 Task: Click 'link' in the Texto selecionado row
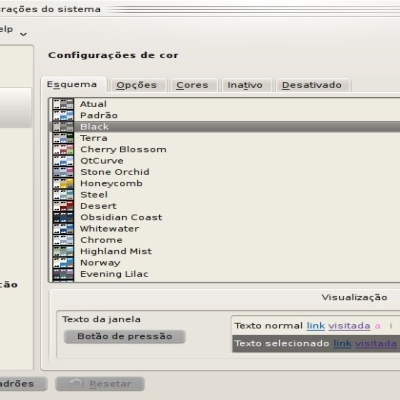coord(342,343)
